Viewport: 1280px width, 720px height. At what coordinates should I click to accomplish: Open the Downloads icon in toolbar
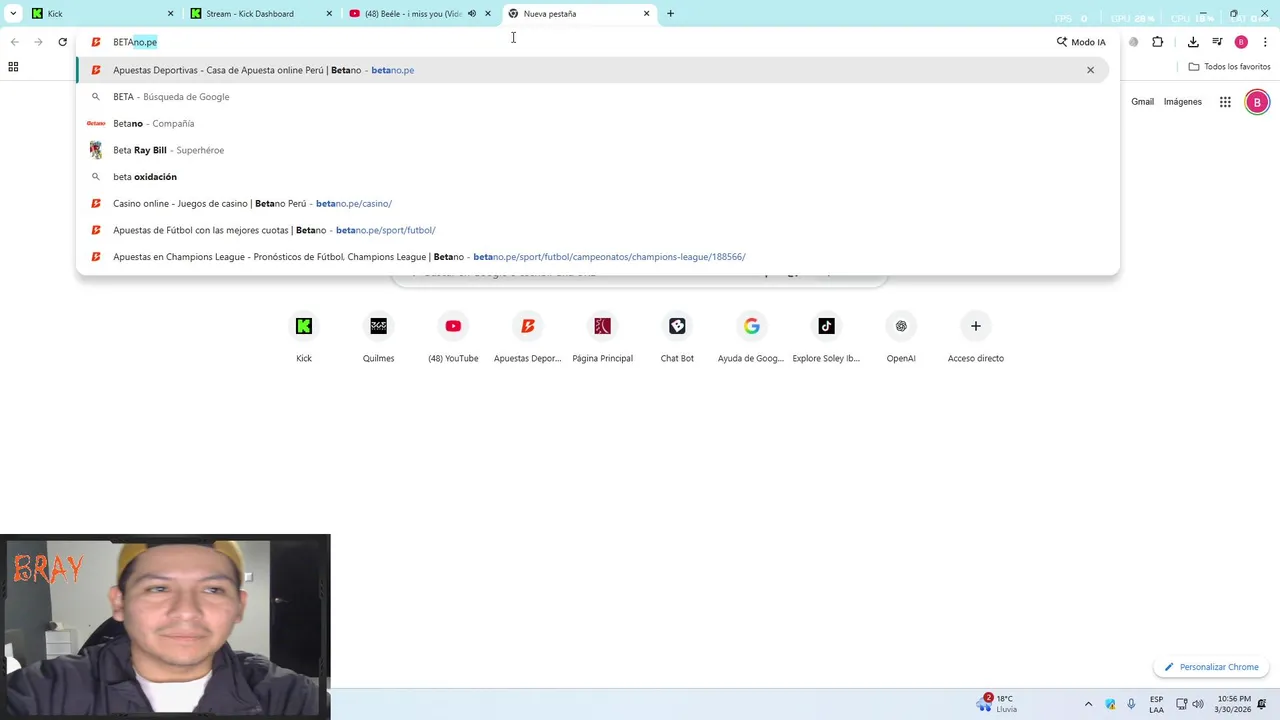coord(1193,42)
